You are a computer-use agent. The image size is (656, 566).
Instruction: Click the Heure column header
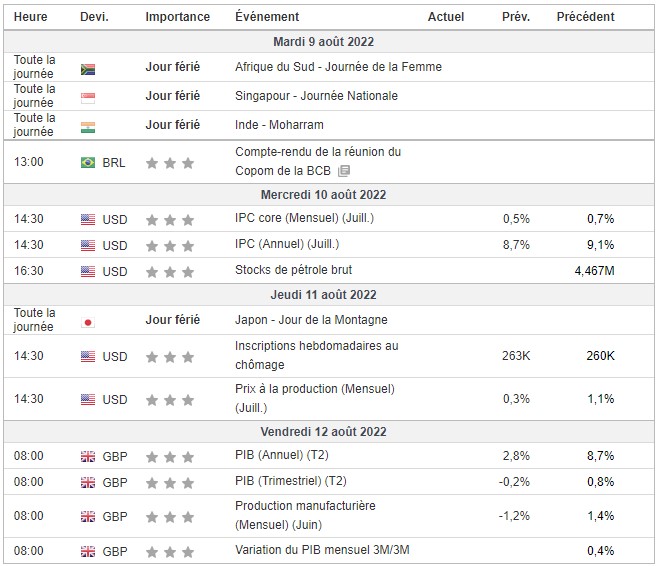click(x=31, y=17)
